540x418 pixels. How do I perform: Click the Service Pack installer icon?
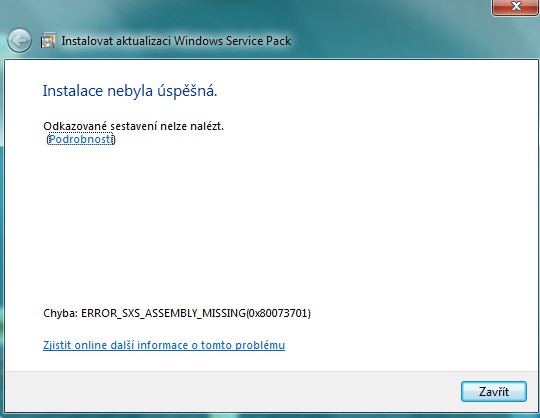[48, 40]
